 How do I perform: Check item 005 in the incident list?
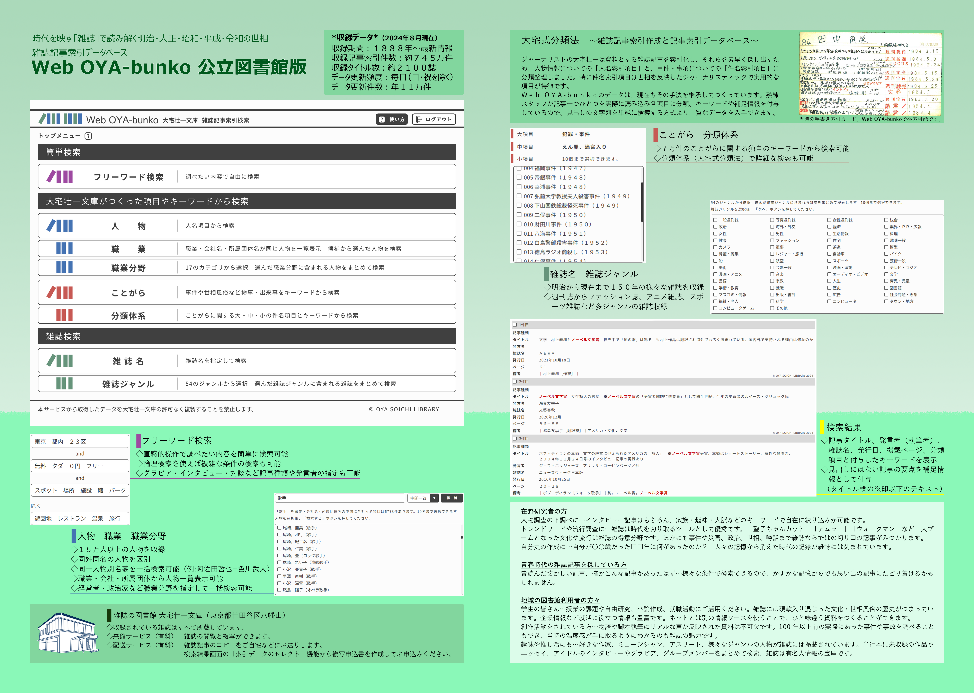(519, 177)
